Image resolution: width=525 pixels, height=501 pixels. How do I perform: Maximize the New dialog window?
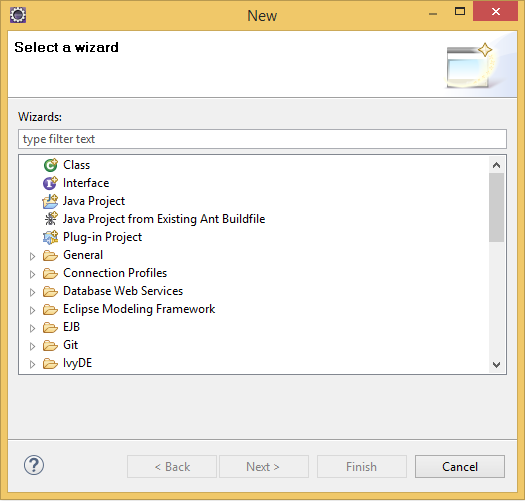coord(460,12)
